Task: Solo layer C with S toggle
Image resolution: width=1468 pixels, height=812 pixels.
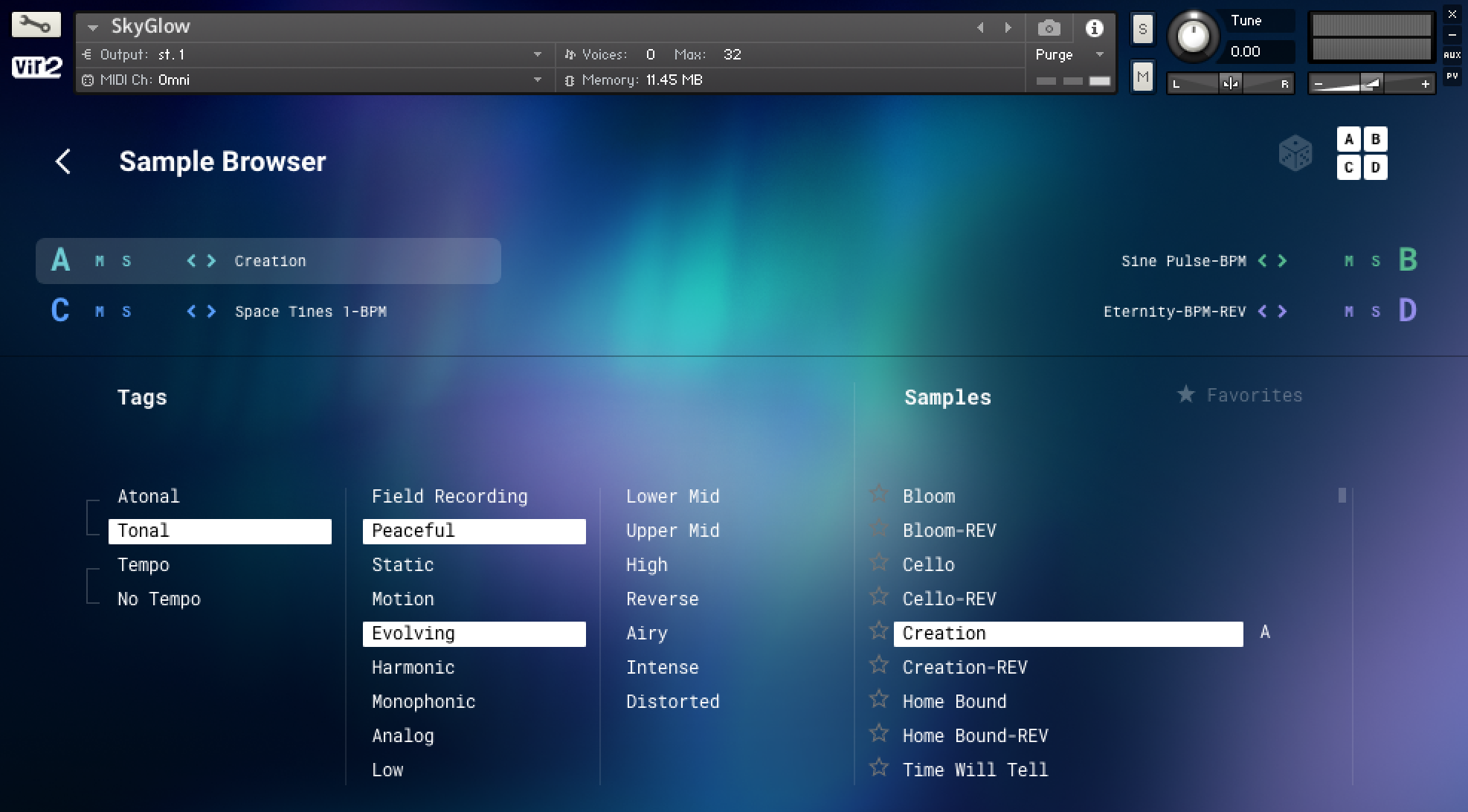Action: click(126, 312)
